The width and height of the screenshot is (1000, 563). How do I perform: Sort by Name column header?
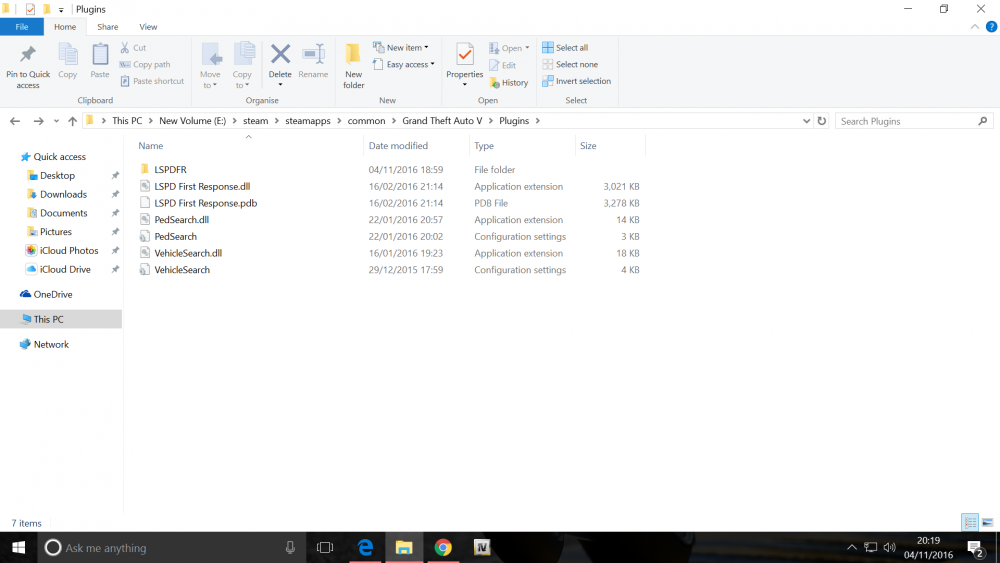pos(151,146)
